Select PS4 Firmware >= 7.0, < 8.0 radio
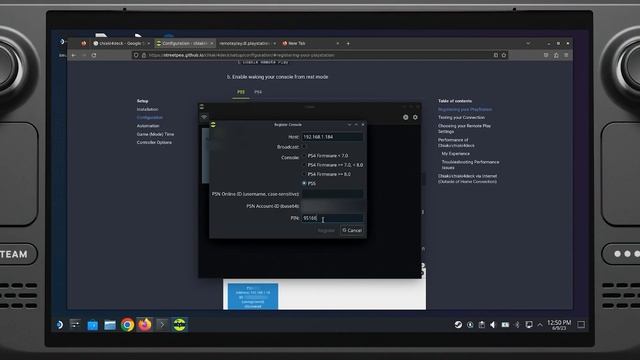This screenshot has width=640, height=360. [x=304, y=165]
